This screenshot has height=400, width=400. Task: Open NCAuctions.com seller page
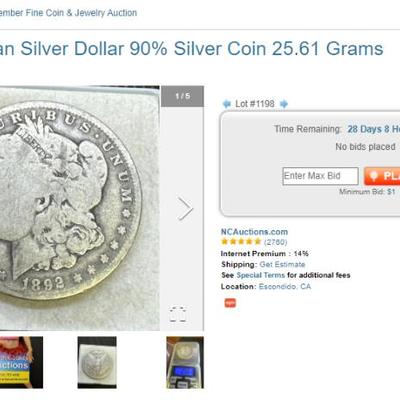pyautogui.click(x=254, y=232)
